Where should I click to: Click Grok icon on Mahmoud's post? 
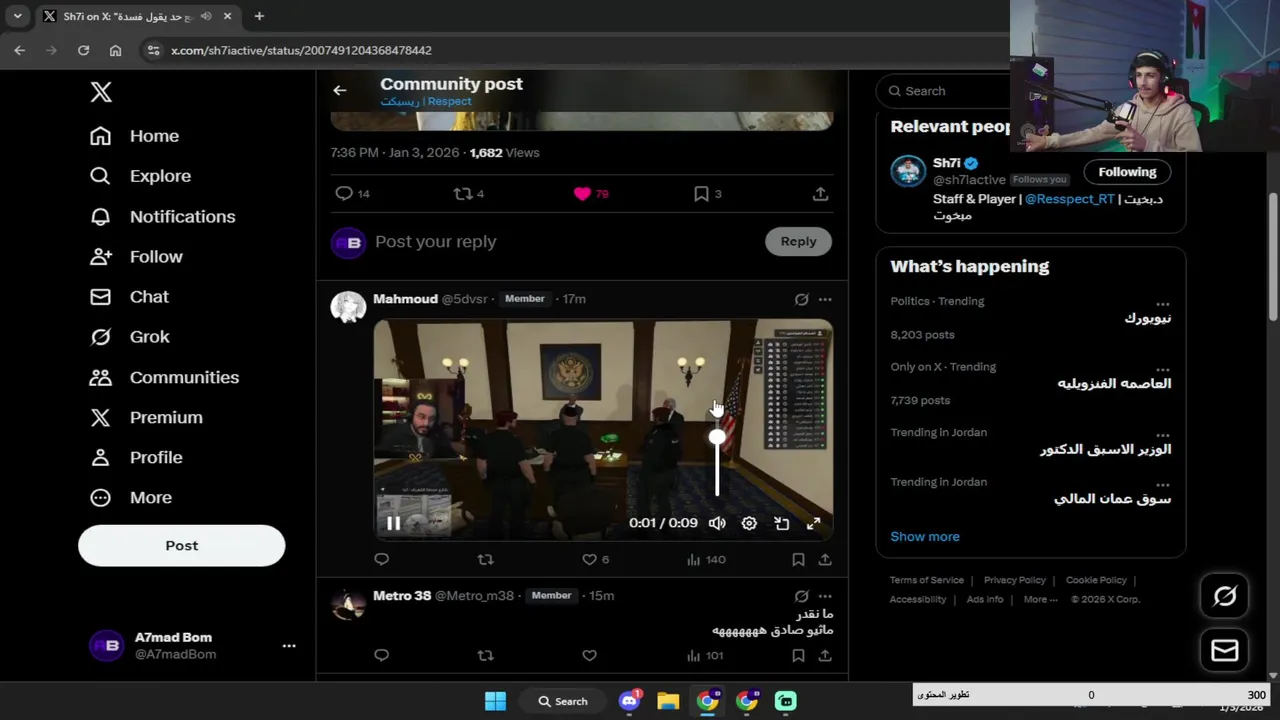[x=801, y=299]
